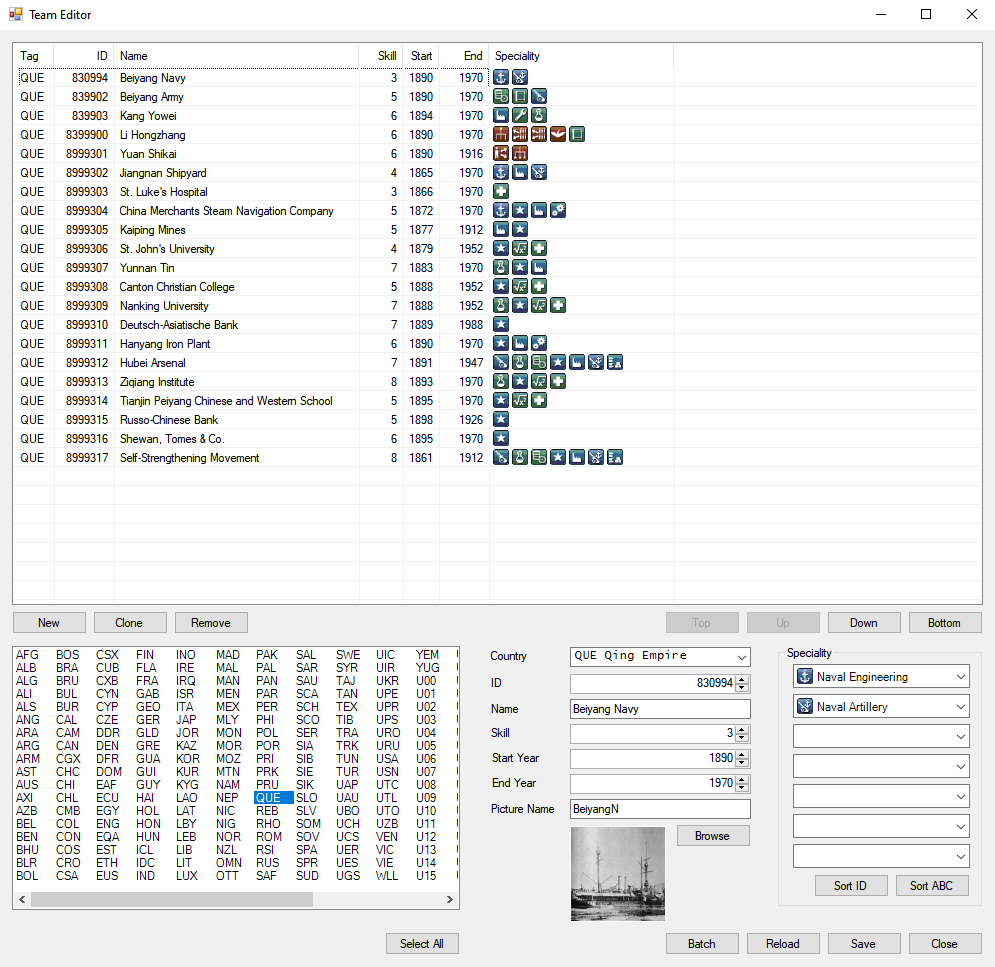Click green square icon in Li Hongzhang row
Image resolution: width=995 pixels, height=967 pixels.
click(577, 135)
